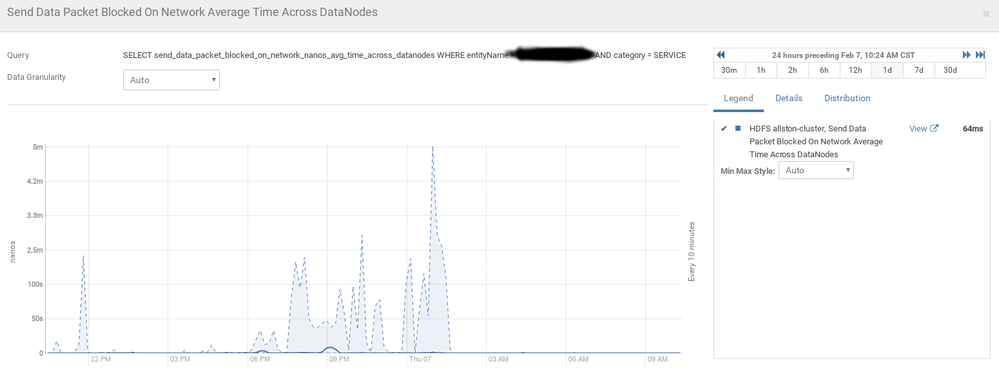The width and height of the screenshot is (999, 386).
Task: Click the 3.3m y-axis label
Action: tap(34, 216)
